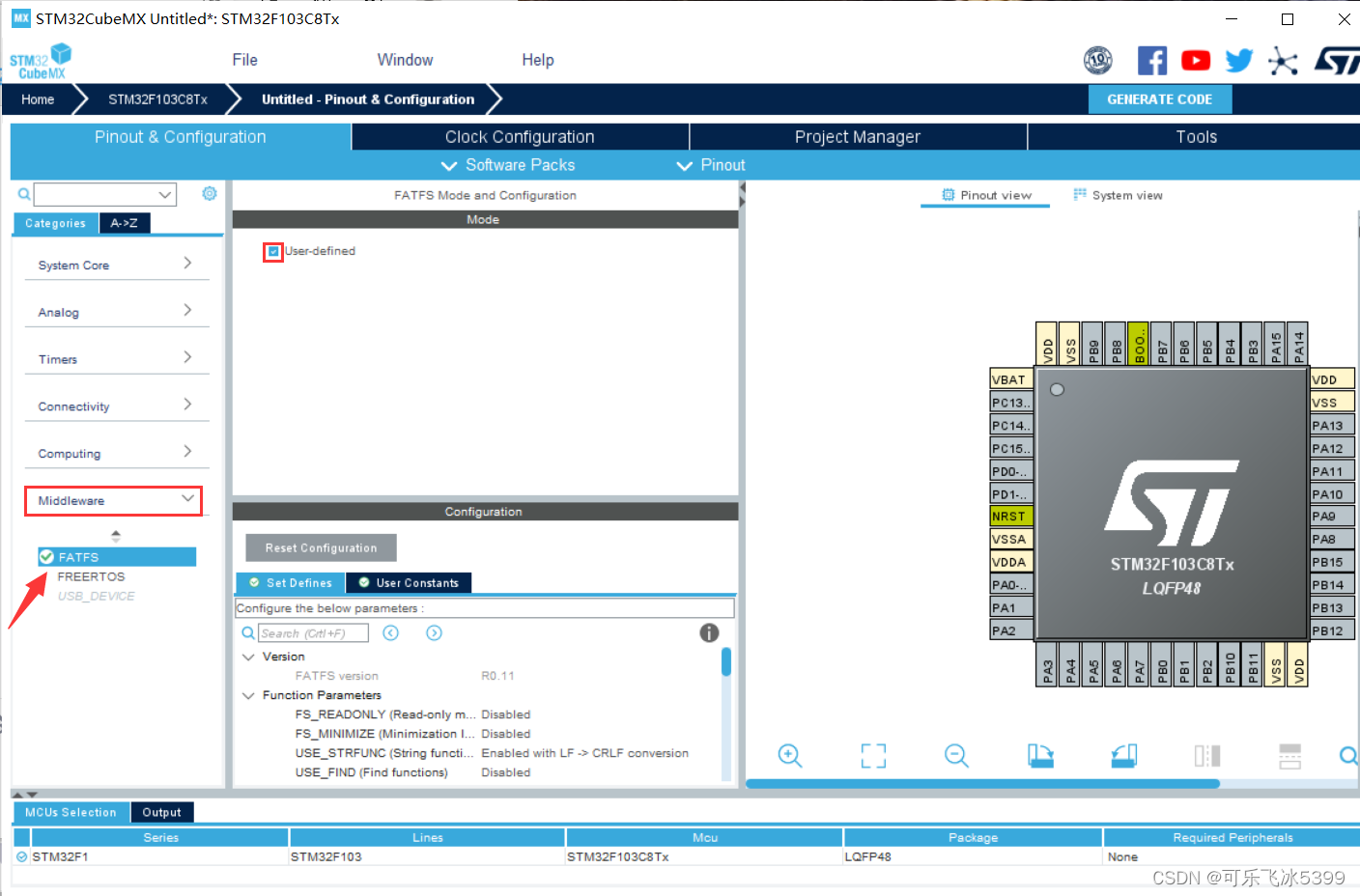
Task: Switch to Tools tab
Action: [1196, 137]
